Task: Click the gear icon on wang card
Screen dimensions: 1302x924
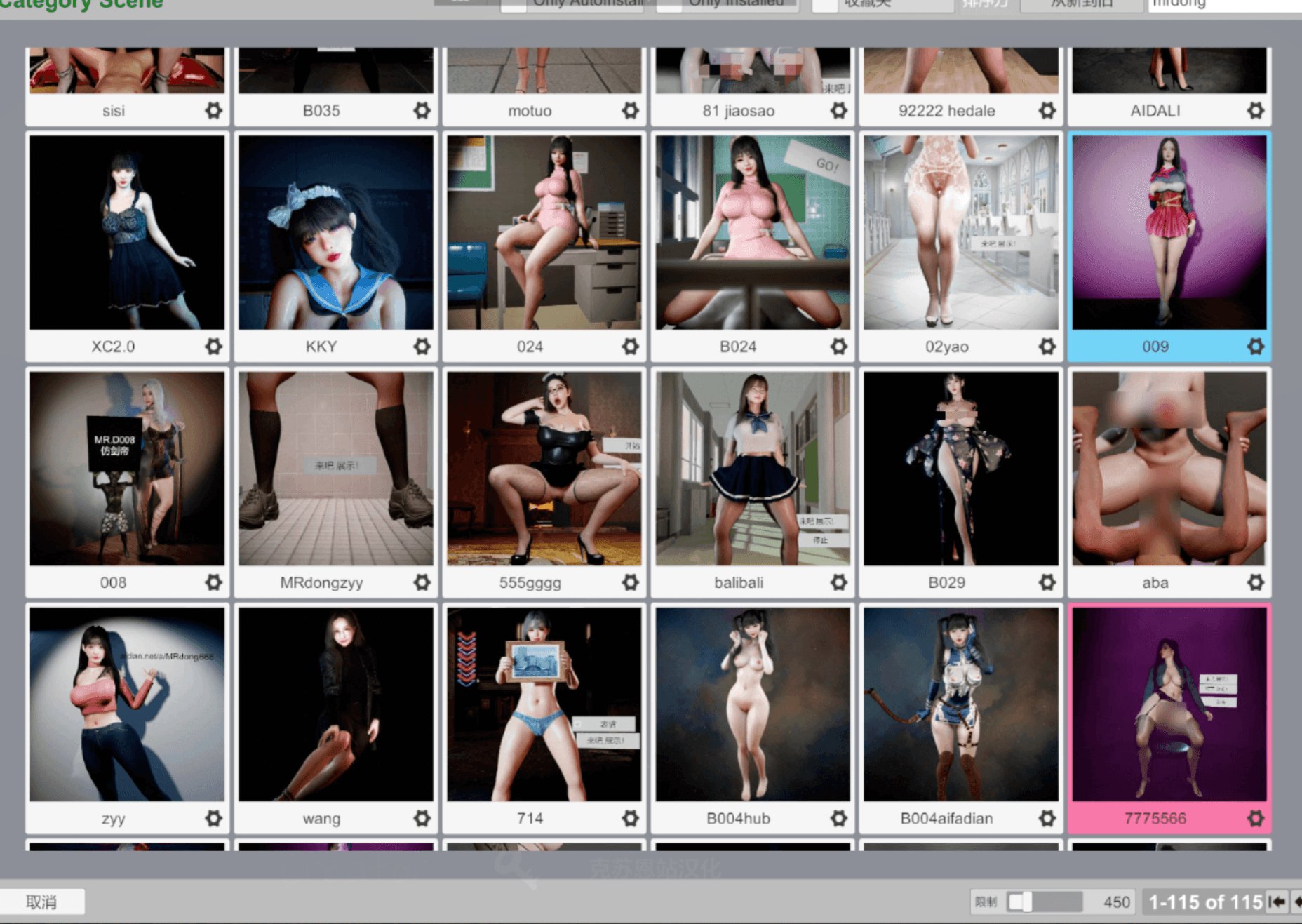Action: point(422,818)
